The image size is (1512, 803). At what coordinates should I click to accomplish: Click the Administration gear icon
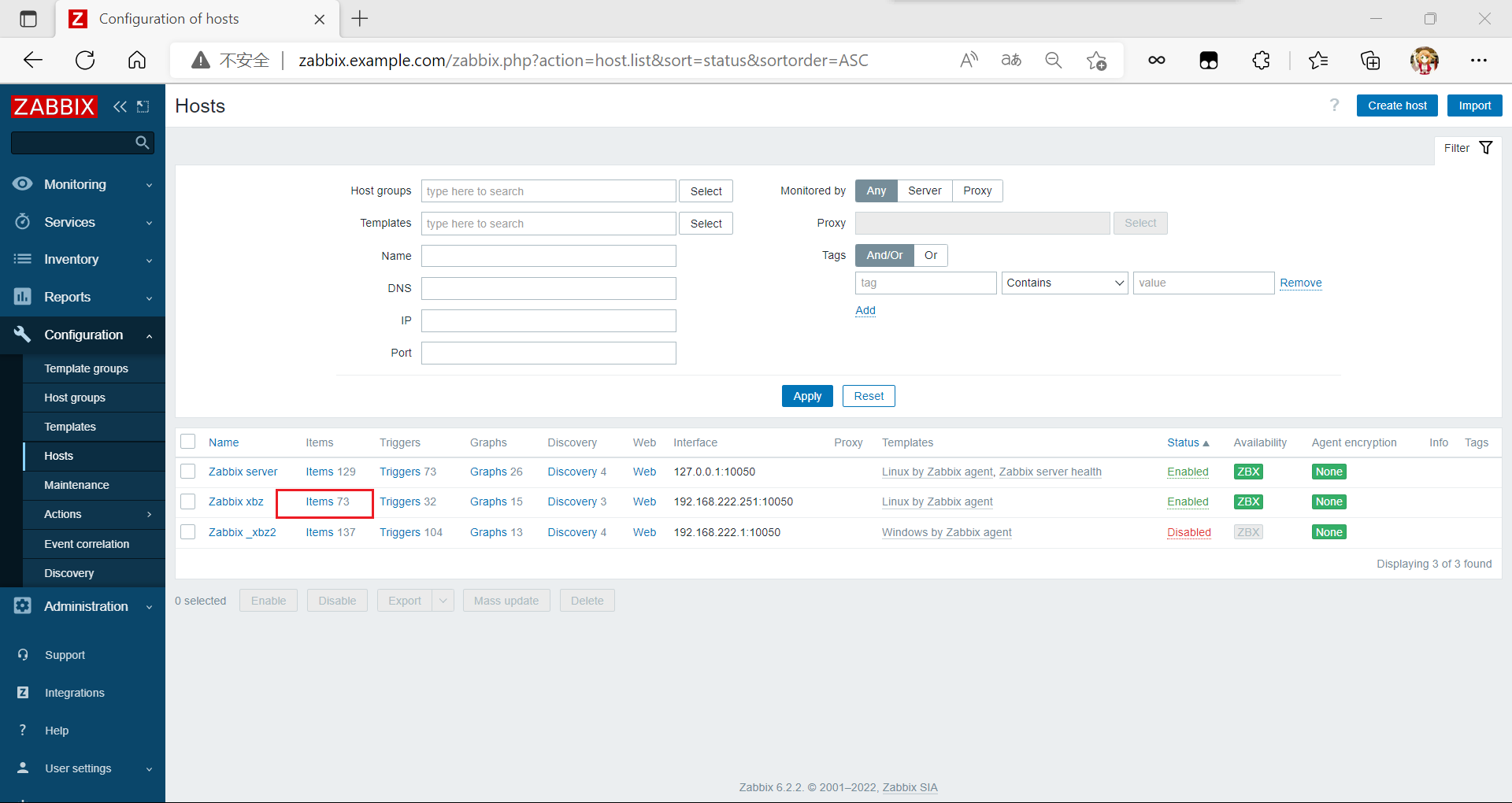(x=23, y=605)
